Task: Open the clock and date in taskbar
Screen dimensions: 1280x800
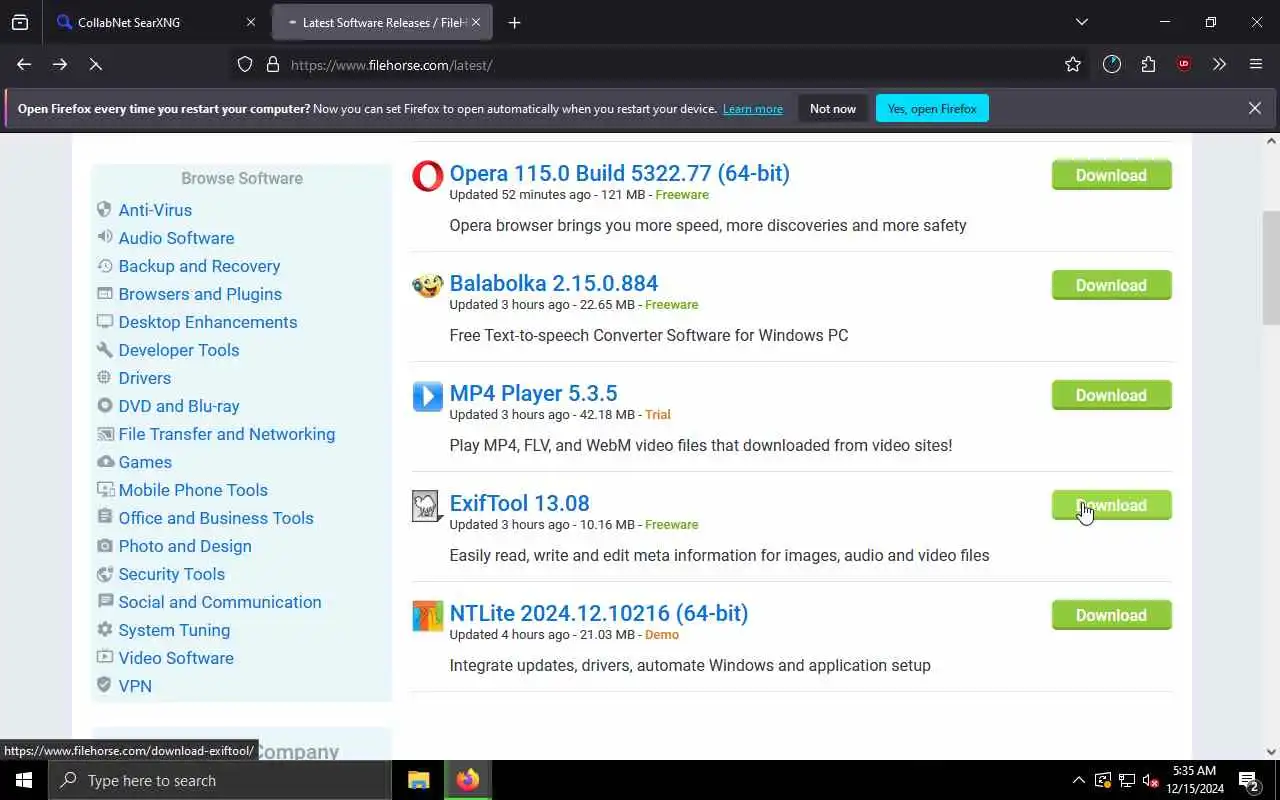Action: pyautogui.click(x=1194, y=780)
